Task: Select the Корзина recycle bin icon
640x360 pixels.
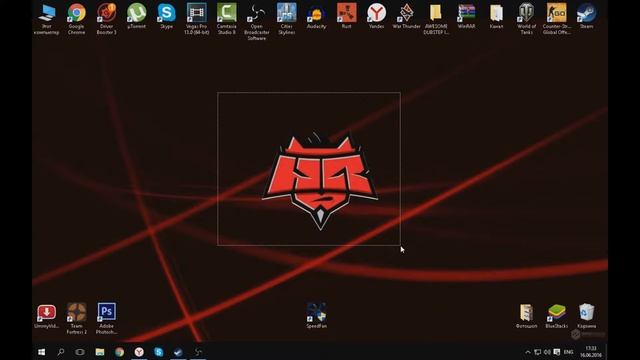Action: click(x=587, y=316)
